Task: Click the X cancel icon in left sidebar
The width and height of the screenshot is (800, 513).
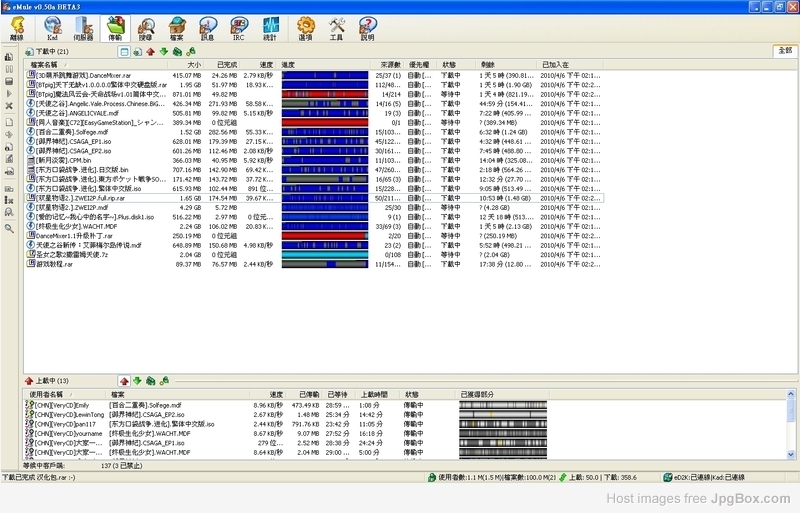Action: pos(9,106)
